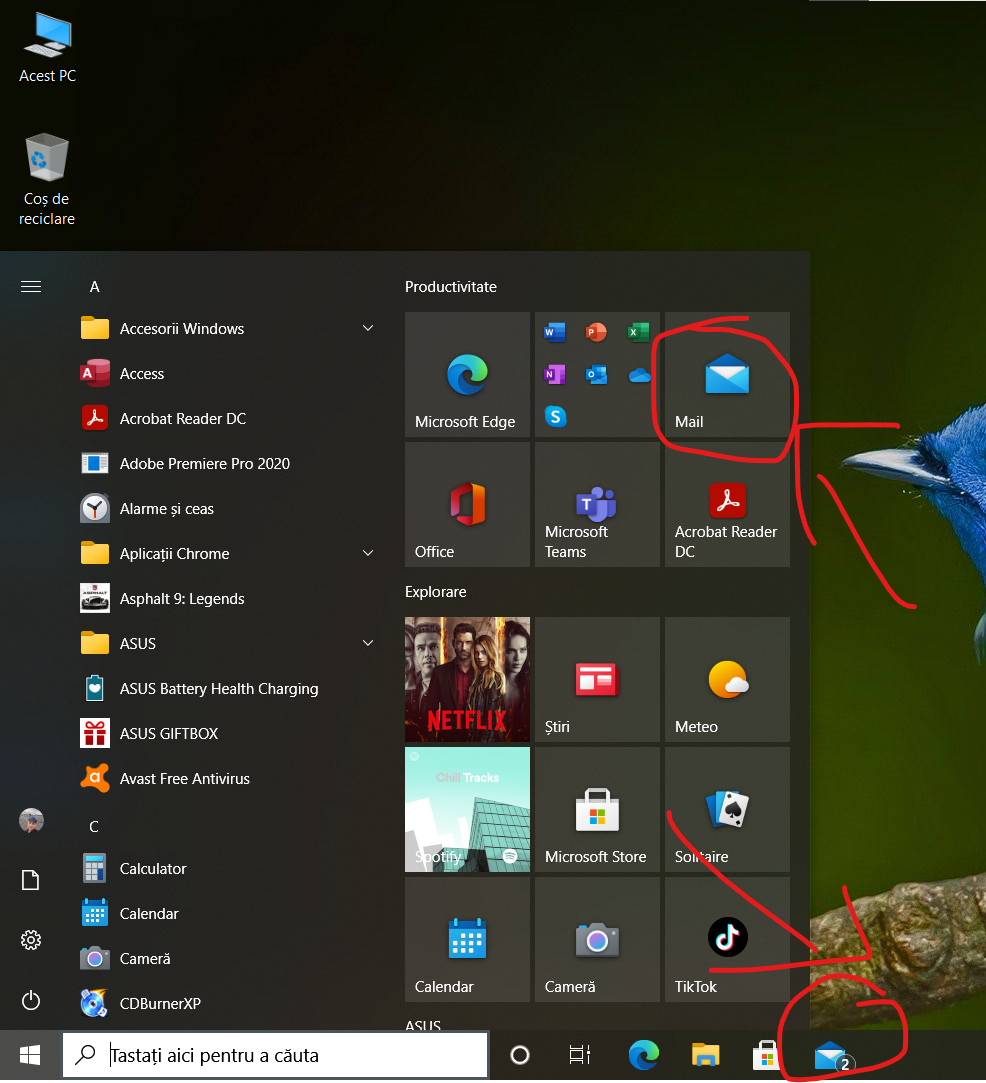Open Cortana from the taskbar circle
This screenshot has height=1083, width=986.
(x=520, y=1055)
